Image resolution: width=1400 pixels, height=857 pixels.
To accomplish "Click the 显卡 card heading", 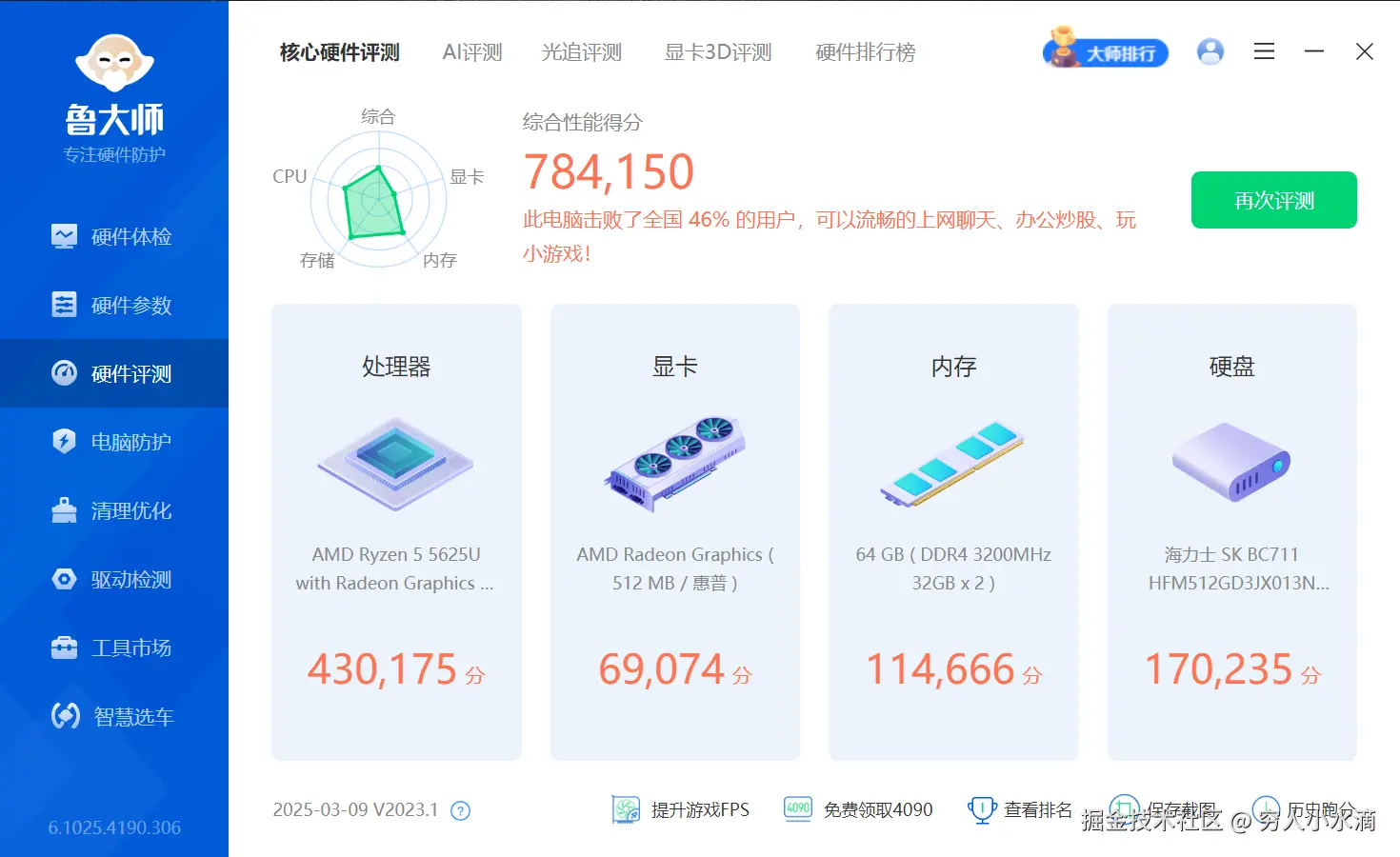I will pyautogui.click(x=675, y=367).
